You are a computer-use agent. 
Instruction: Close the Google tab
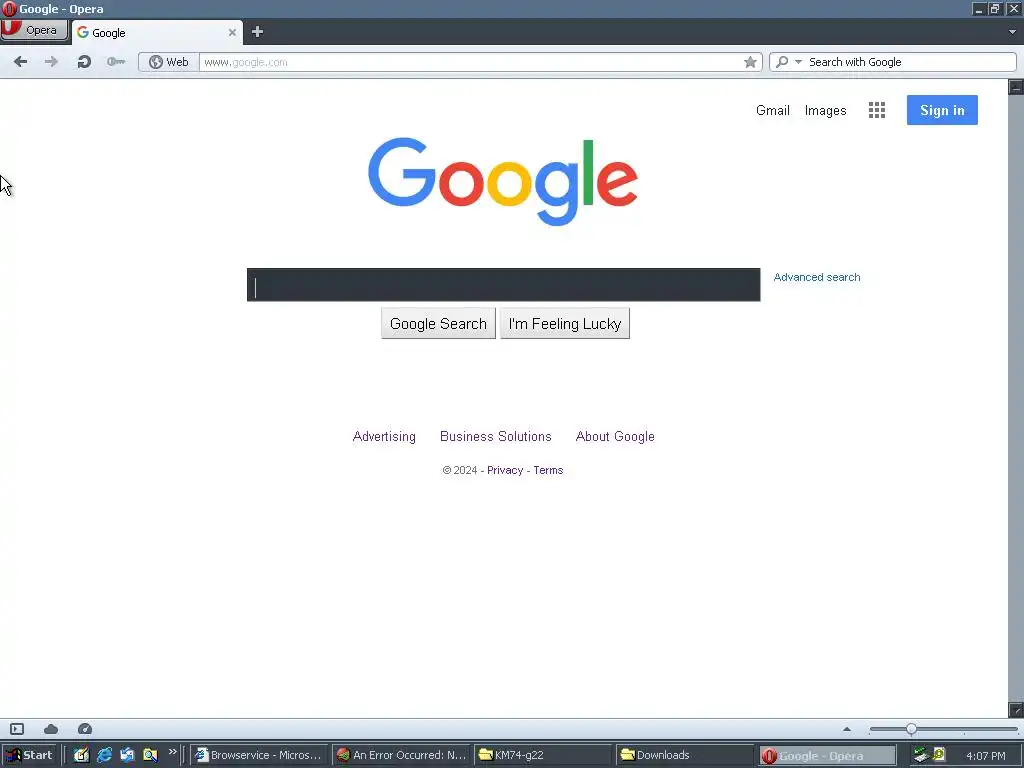click(x=232, y=32)
